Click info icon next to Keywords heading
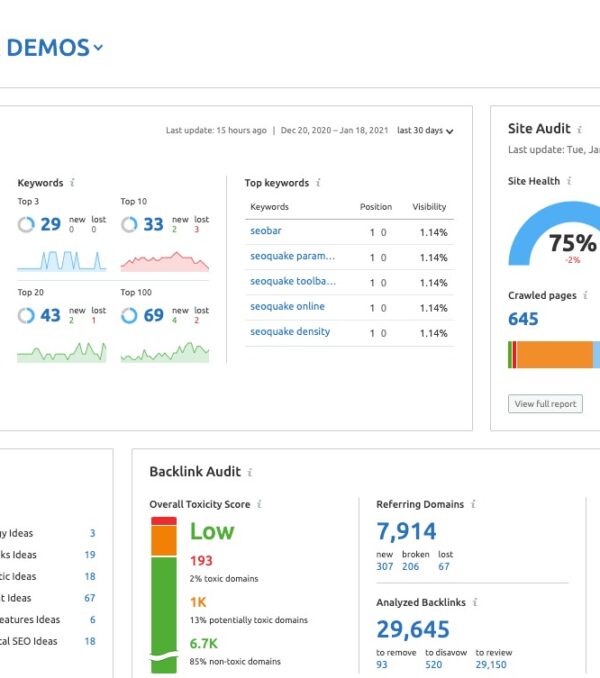 (73, 183)
